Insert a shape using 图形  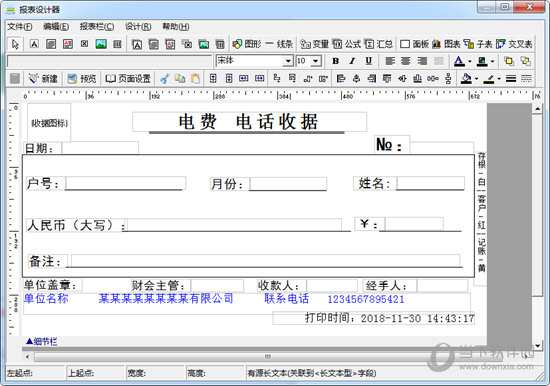coord(247,44)
